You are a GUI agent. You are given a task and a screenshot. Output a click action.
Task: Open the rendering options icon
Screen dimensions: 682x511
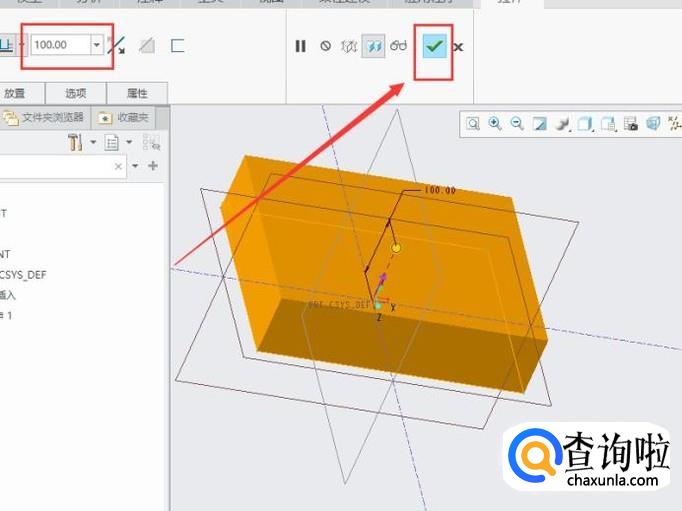563,124
